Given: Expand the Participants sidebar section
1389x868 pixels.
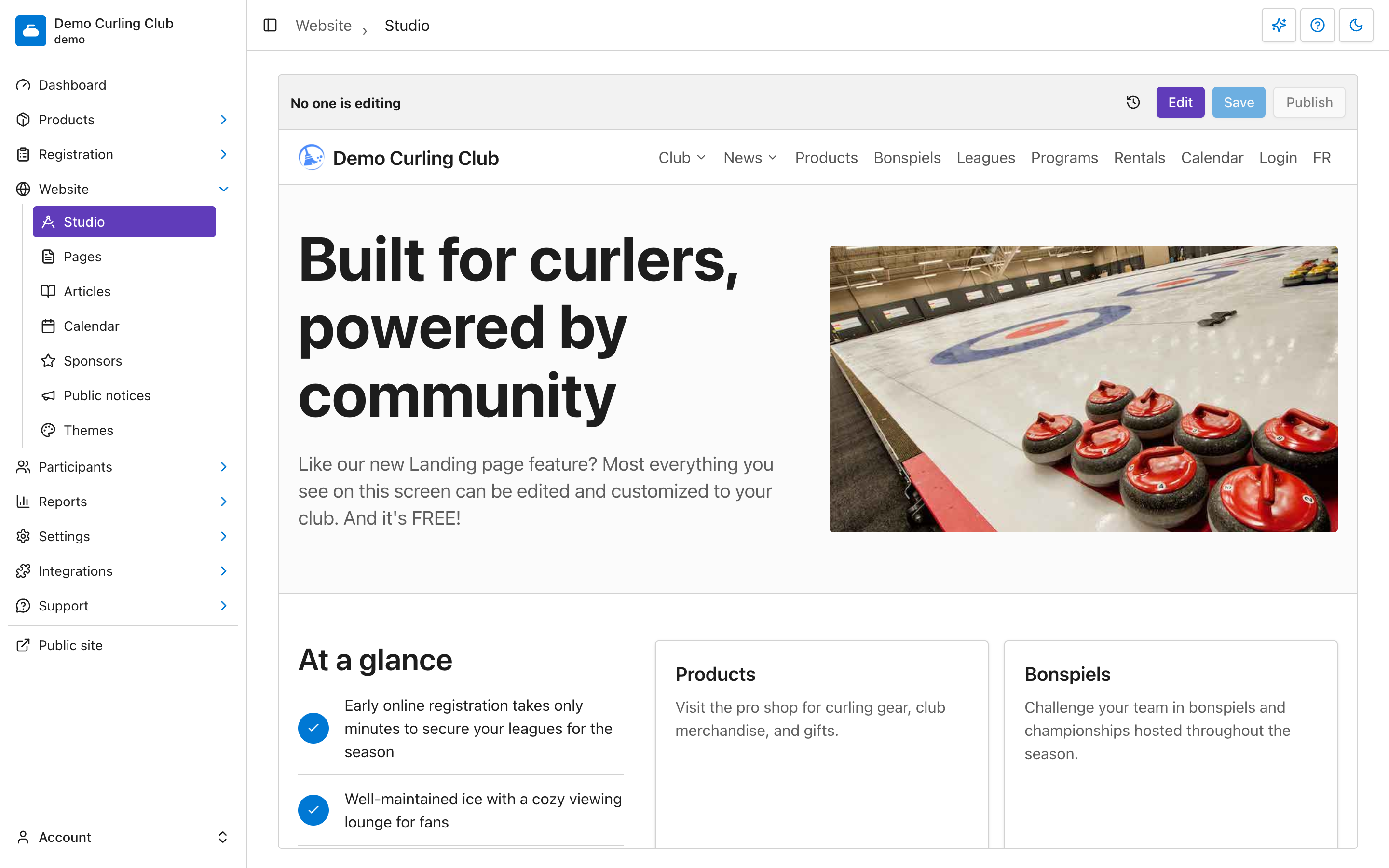Looking at the screenshot, I should [x=123, y=467].
